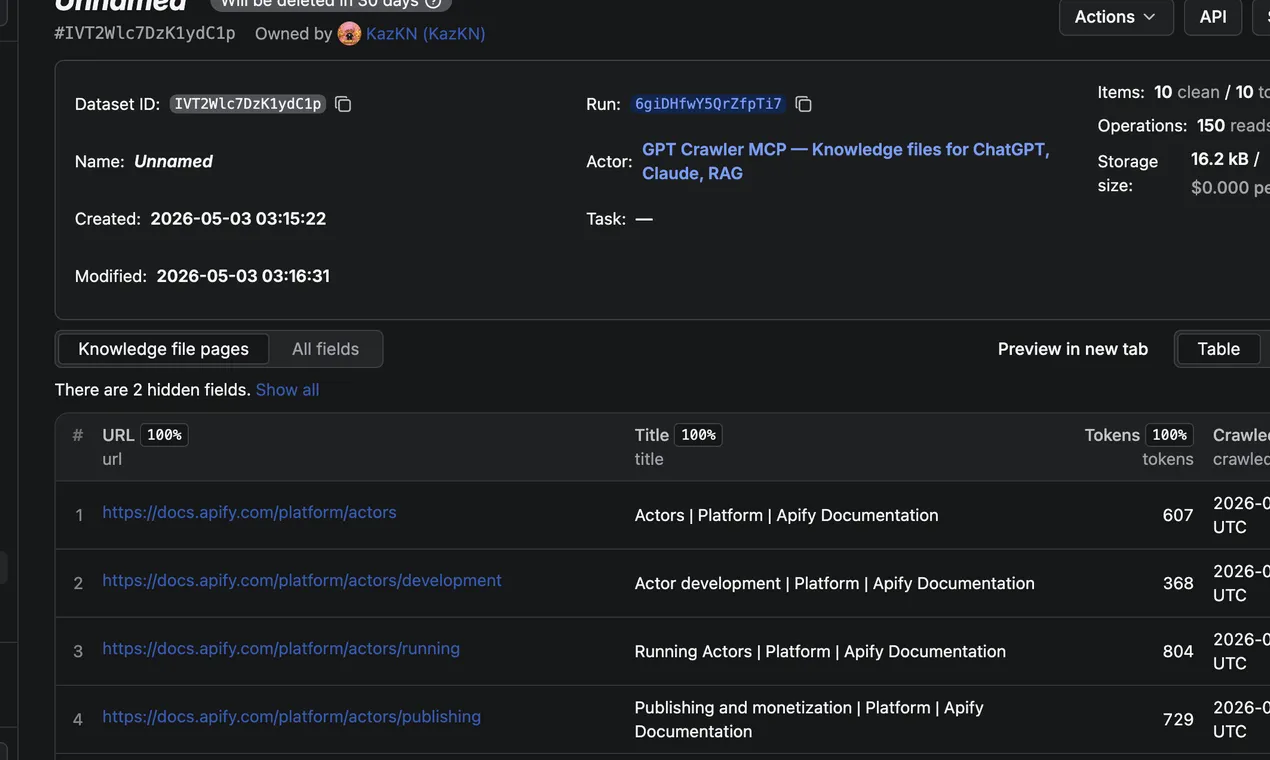Screen dimensions: 1270x760
Task: Click token count 804
Action: click(x=1178, y=651)
